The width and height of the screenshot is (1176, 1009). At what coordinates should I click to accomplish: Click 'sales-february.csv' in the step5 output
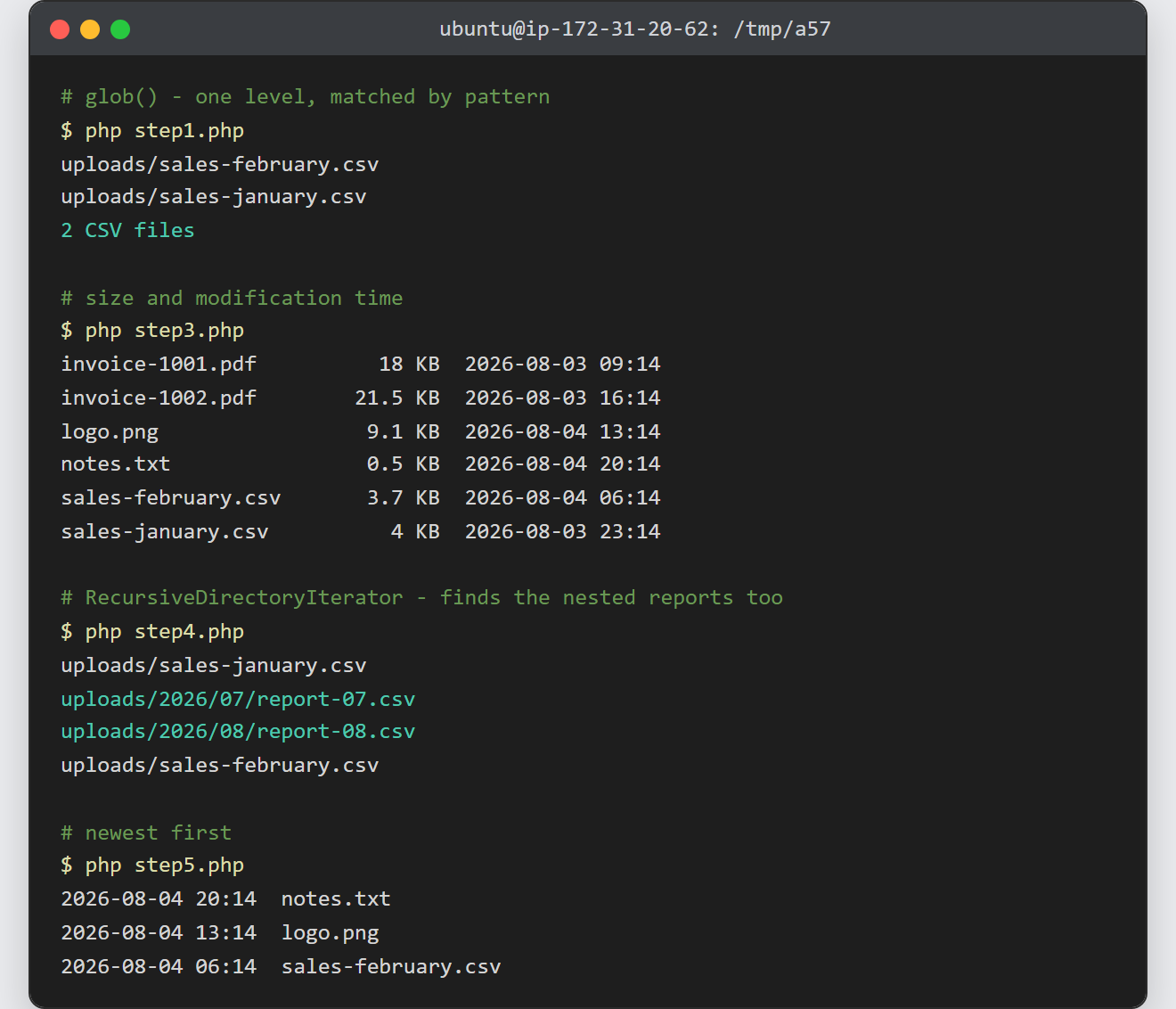391,967
